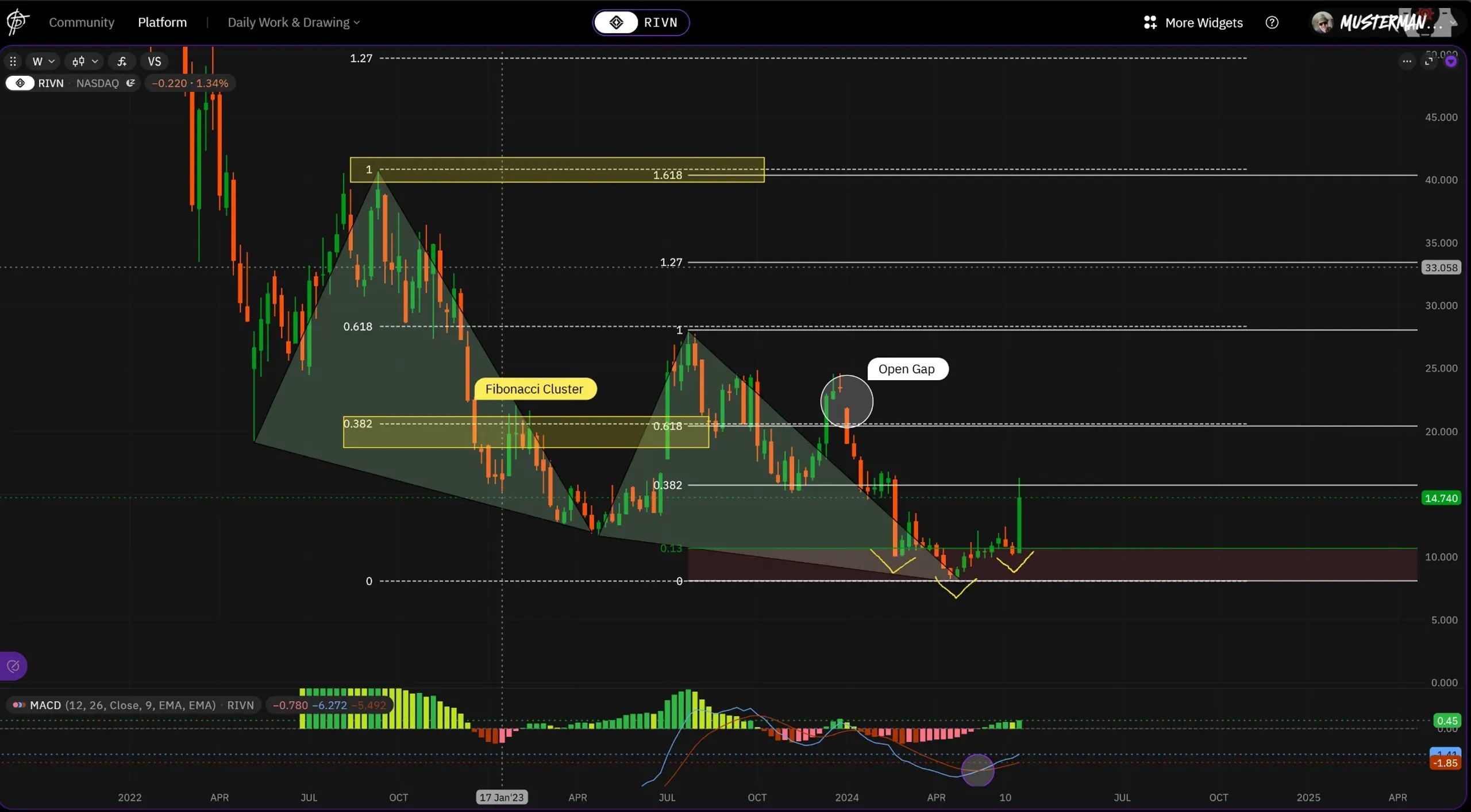Click the drag handle dots on chart widget
This screenshot has height=812, width=1471.
pyautogui.click(x=13, y=61)
